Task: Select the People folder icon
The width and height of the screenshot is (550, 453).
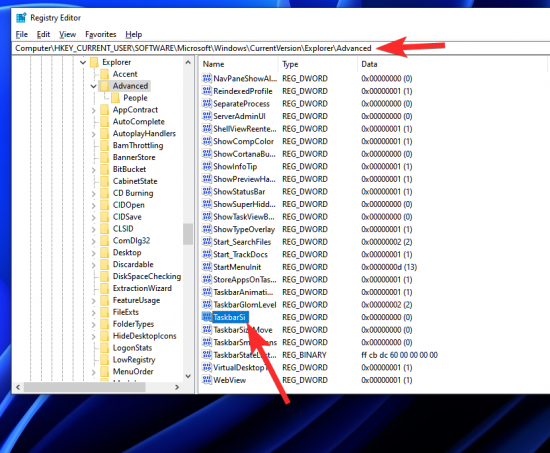Action: tap(115, 98)
